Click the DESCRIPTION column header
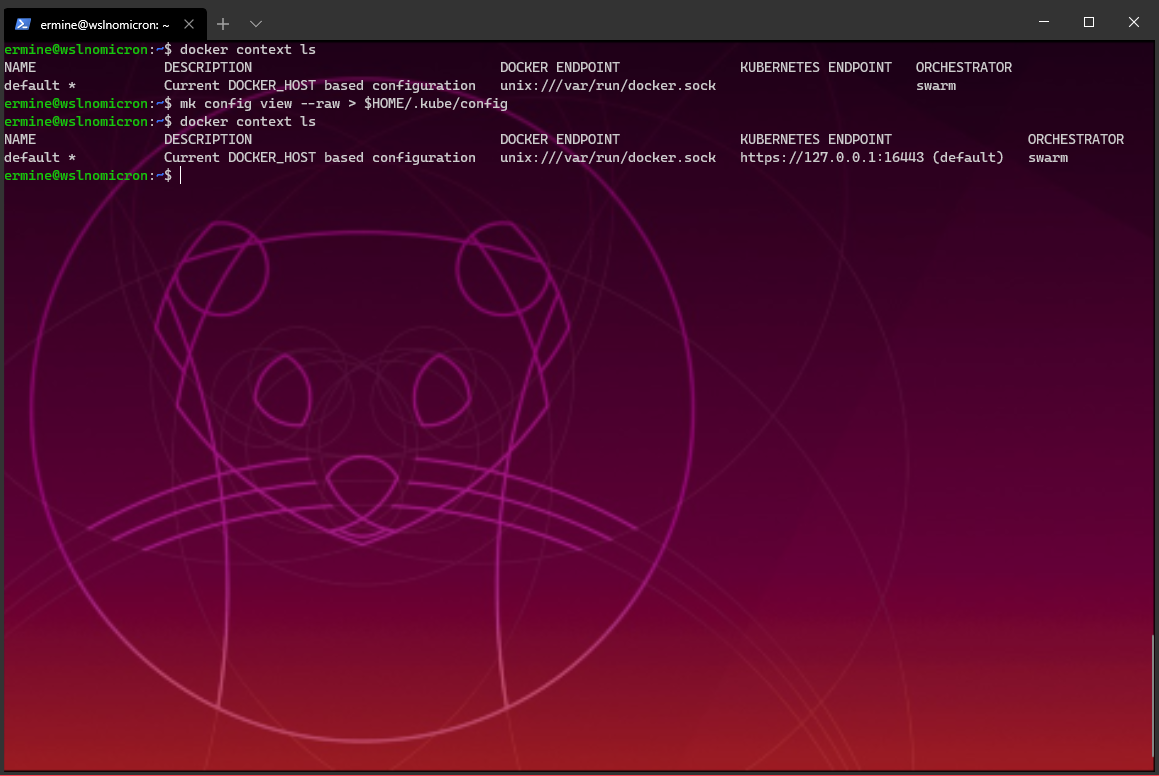This screenshot has height=776, width=1159. pyautogui.click(x=207, y=139)
